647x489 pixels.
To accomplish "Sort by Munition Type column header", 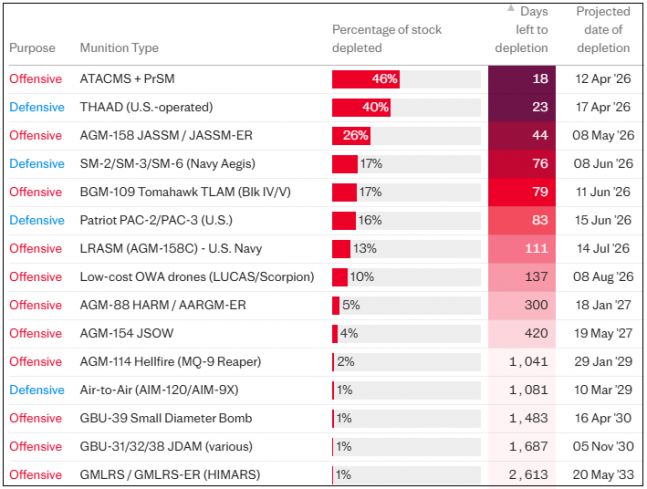I will pyautogui.click(x=119, y=48).
